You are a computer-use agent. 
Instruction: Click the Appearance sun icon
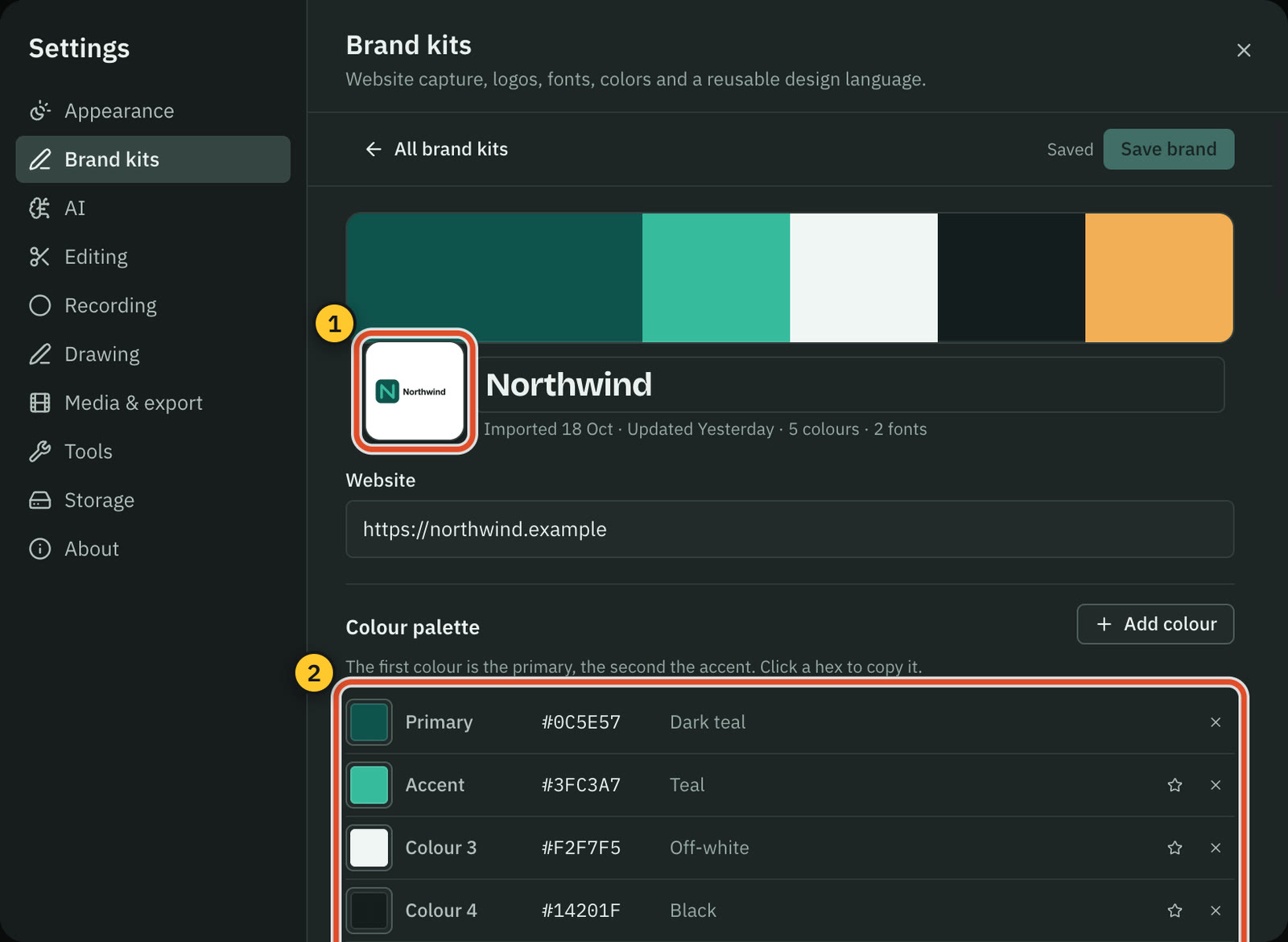(40, 110)
